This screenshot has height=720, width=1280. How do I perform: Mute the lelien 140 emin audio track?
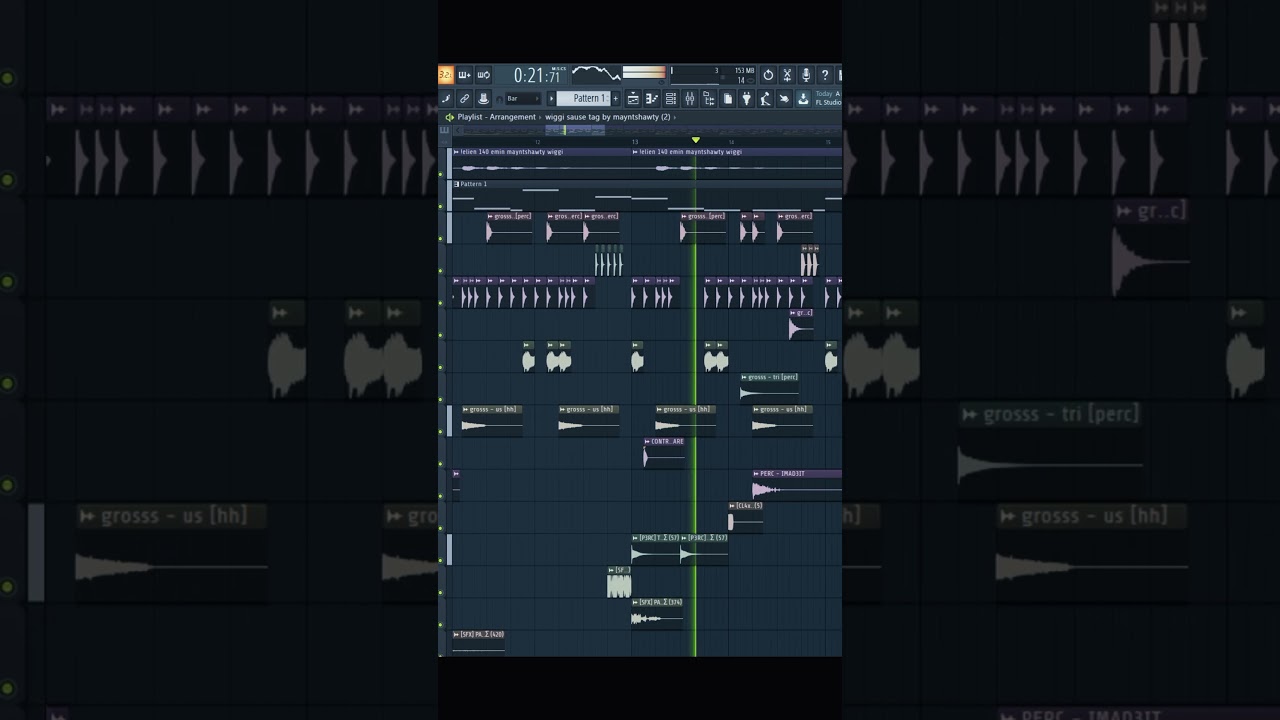tap(441, 175)
